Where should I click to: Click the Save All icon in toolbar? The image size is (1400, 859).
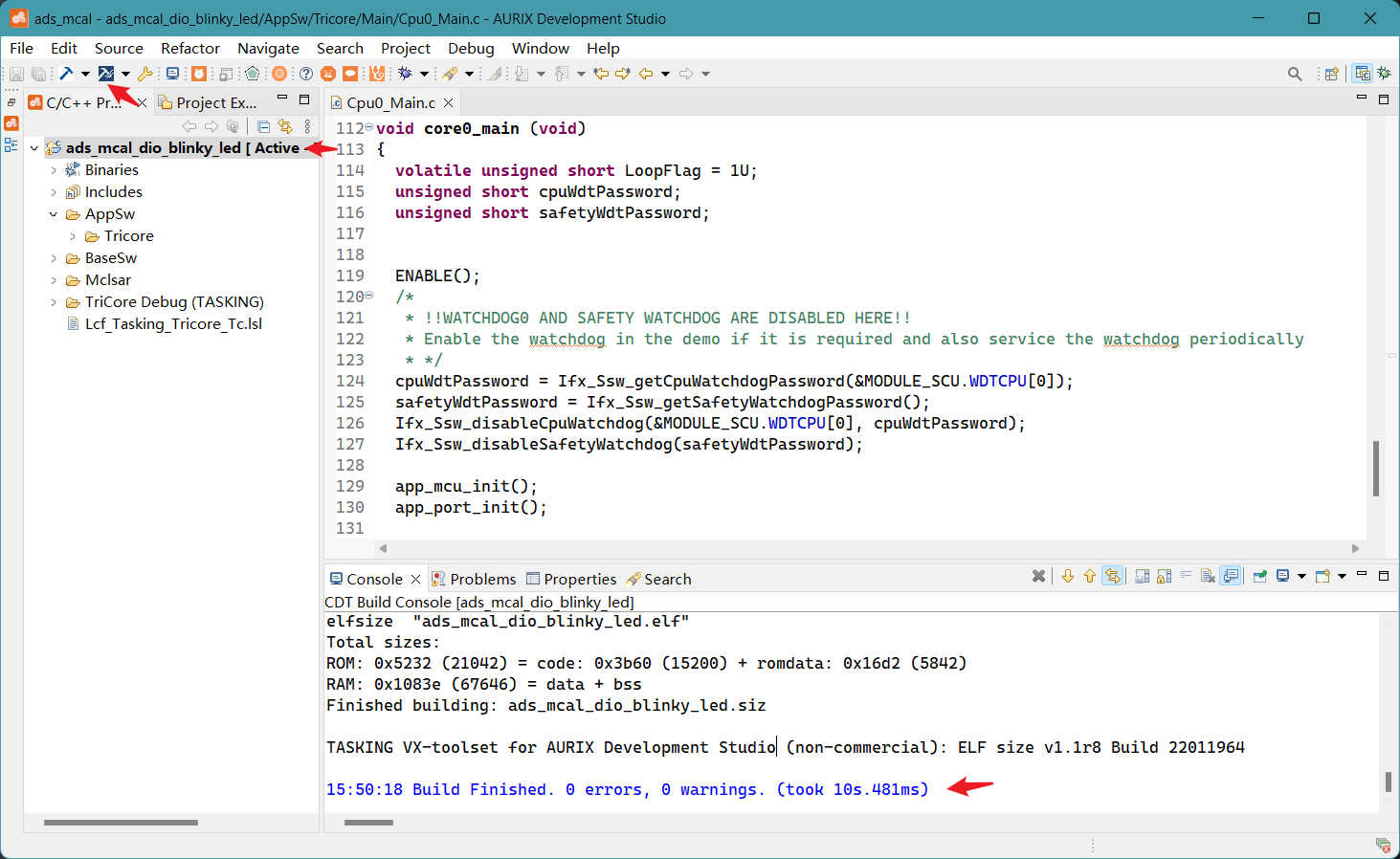(38, 74)
